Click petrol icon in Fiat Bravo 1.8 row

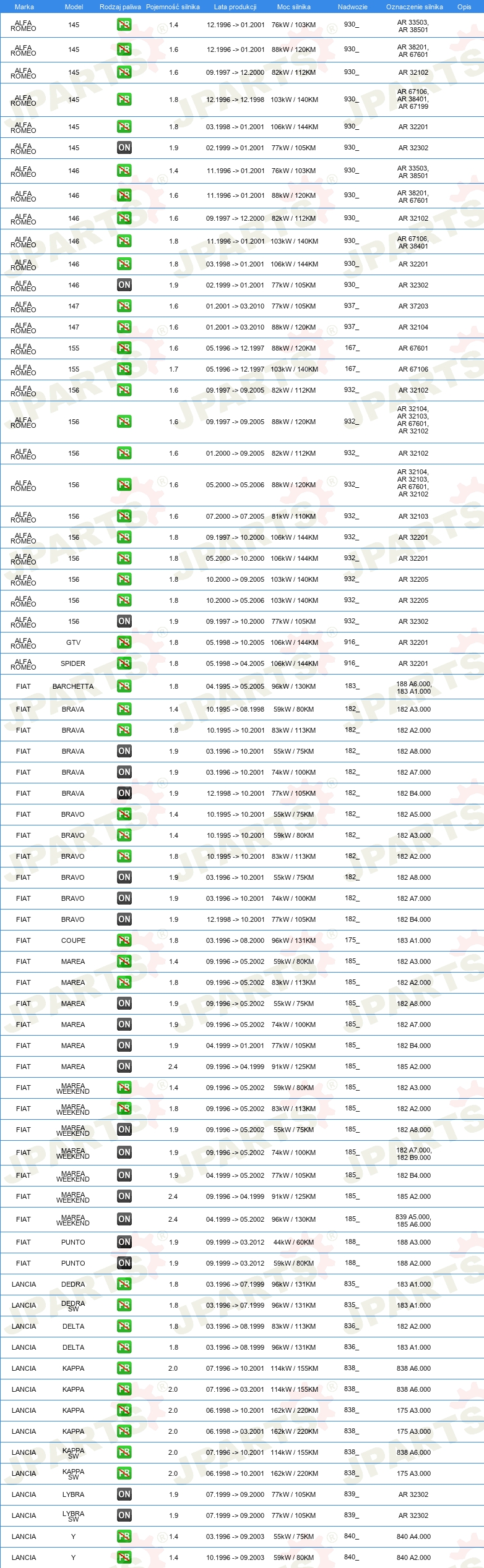pyautogui.click(x=124, y=856)
